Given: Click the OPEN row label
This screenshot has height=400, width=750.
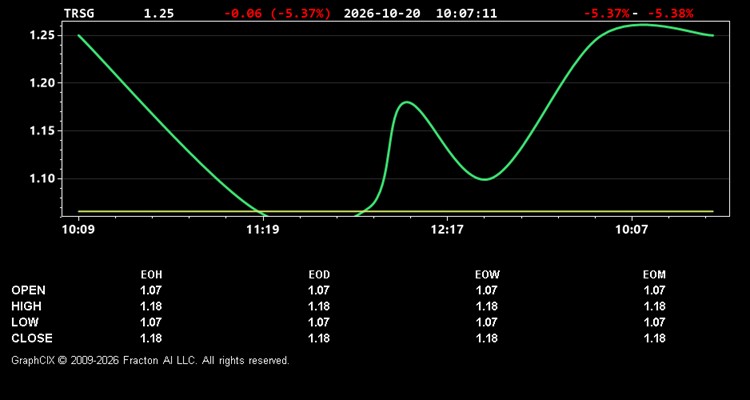Looking at the screenshot, I should click(x=29, y=290).
